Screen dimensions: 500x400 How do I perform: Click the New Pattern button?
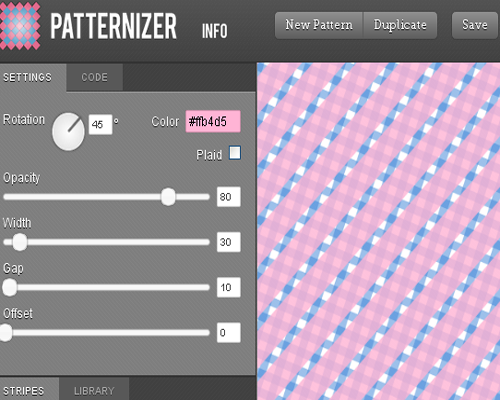coord(319,25)
